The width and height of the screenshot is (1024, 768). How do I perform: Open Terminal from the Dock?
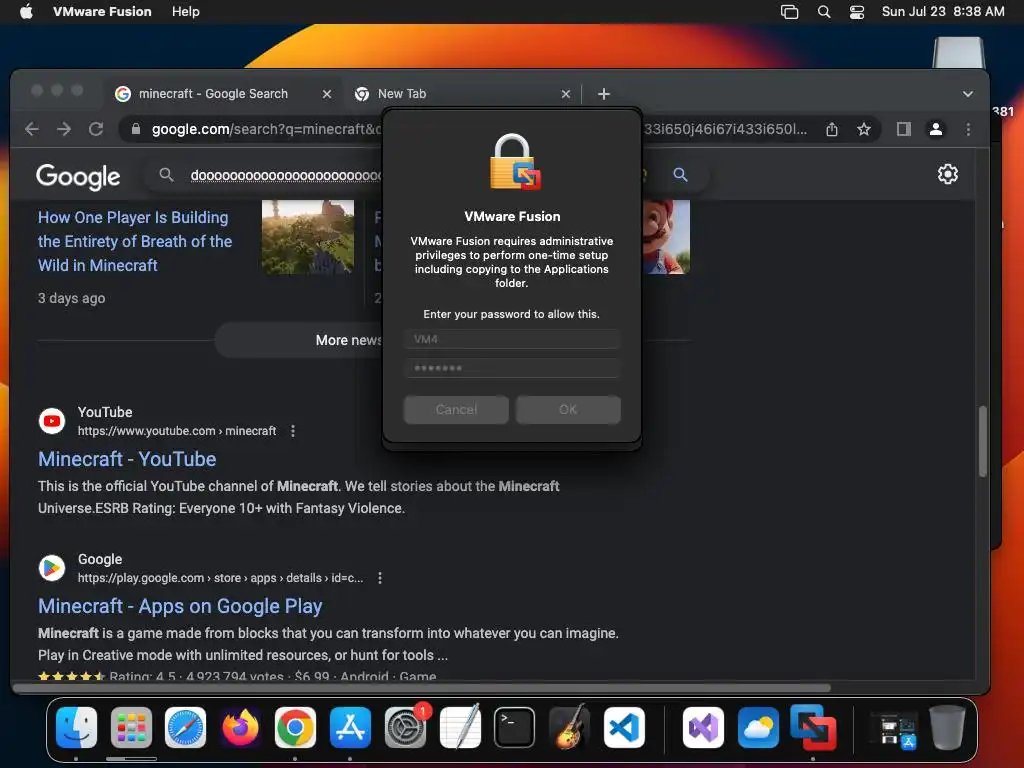[x=515, y=727]
